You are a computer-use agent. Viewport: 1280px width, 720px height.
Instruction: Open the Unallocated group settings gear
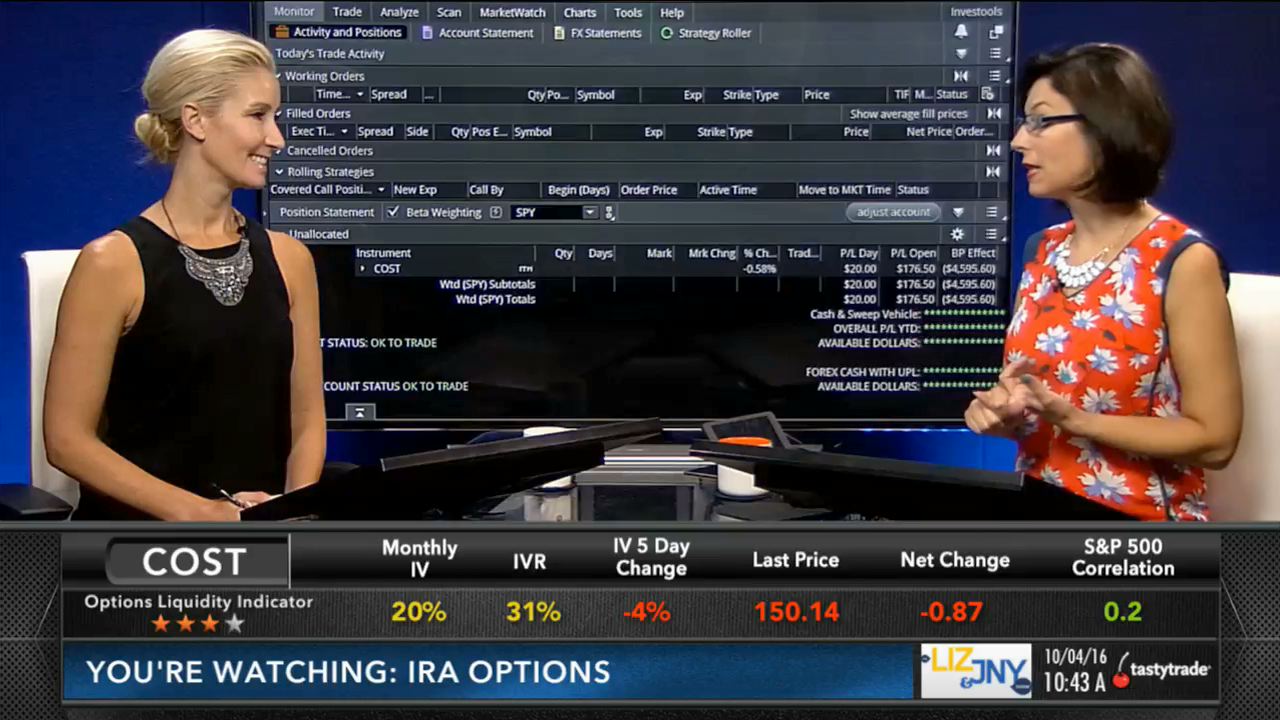(x=957, y=234)
